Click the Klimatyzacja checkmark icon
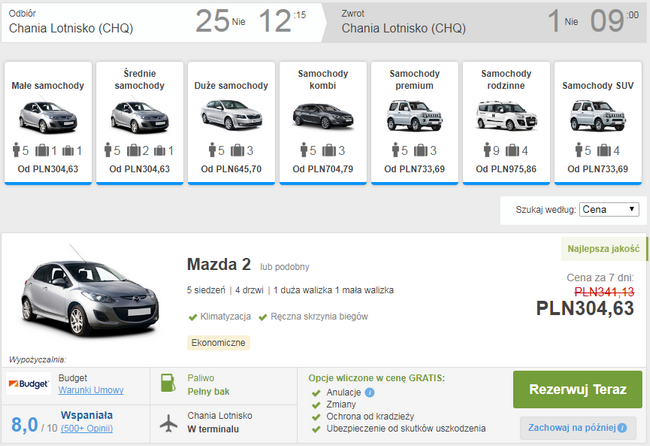Image resolution: width=650 pixels, height=446 pixels. (192, 318)
